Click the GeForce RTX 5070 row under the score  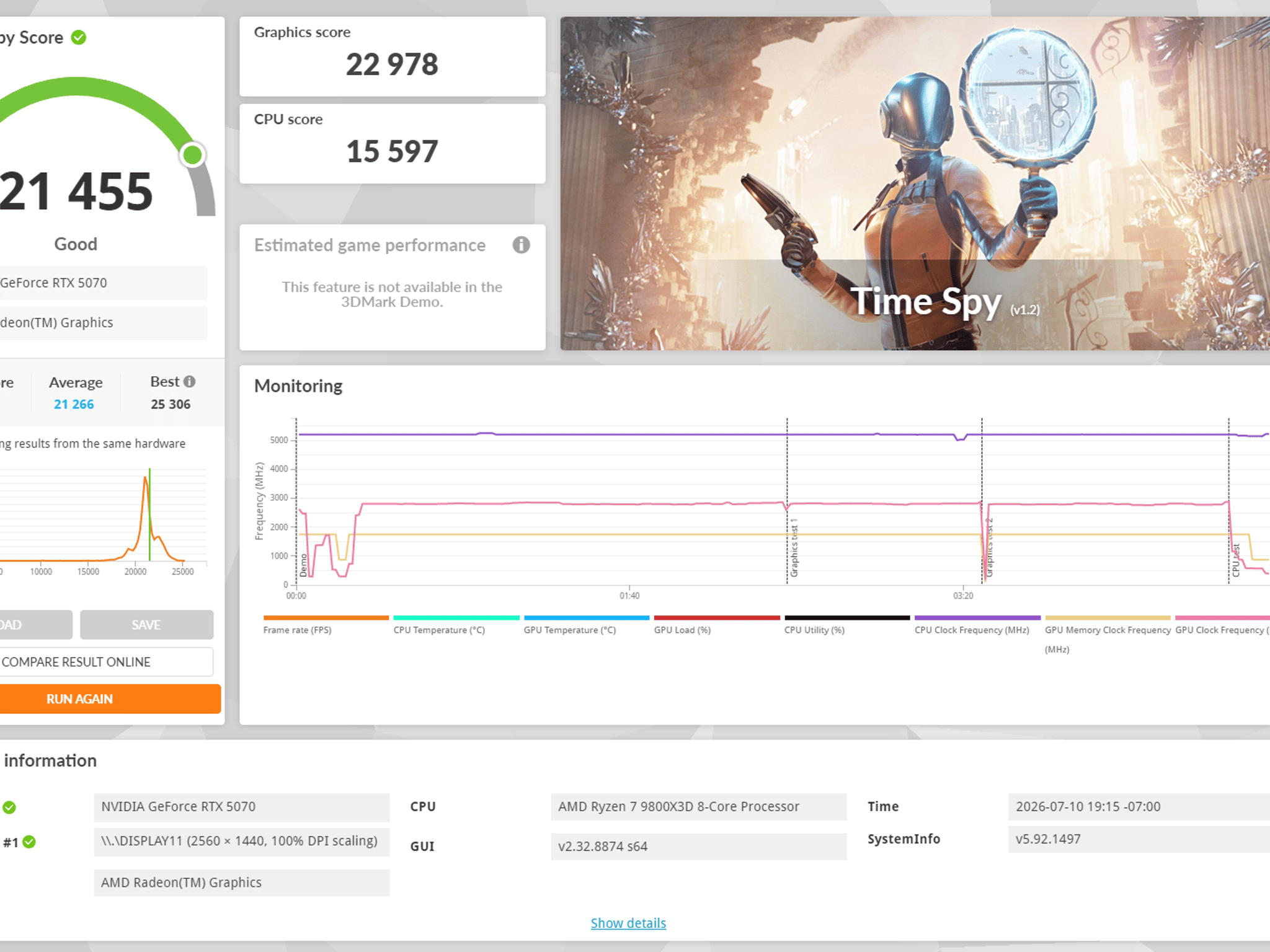pos(103,283)
